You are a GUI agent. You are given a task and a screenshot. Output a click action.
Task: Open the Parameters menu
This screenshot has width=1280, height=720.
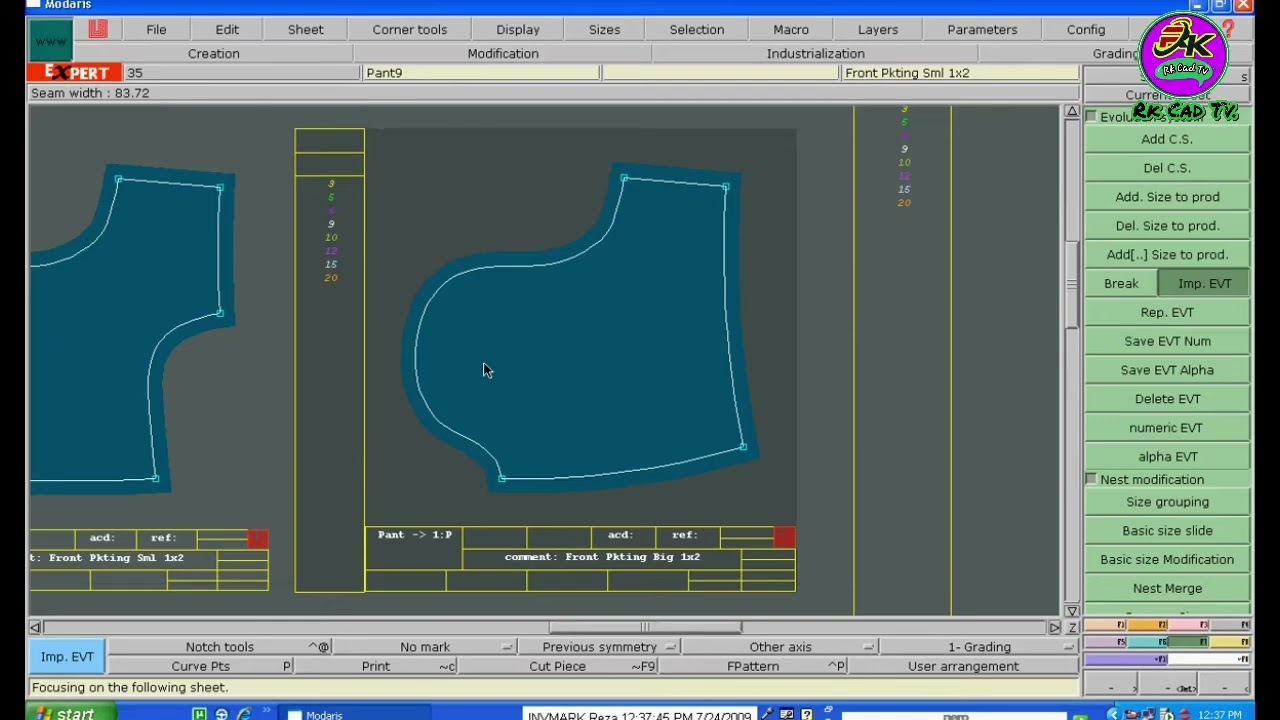(982, 30)
